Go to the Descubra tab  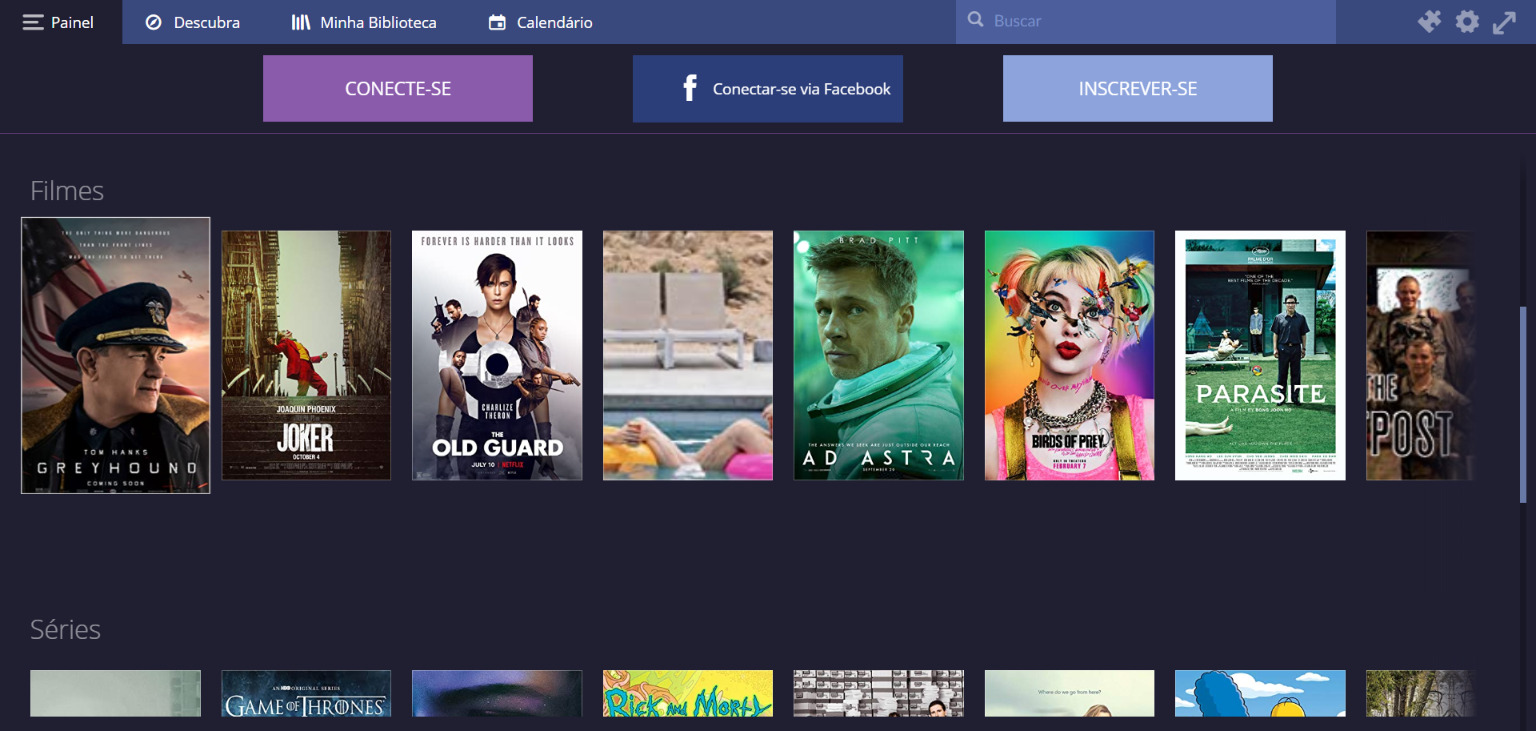pyautogui.click(x=193, y=22)
